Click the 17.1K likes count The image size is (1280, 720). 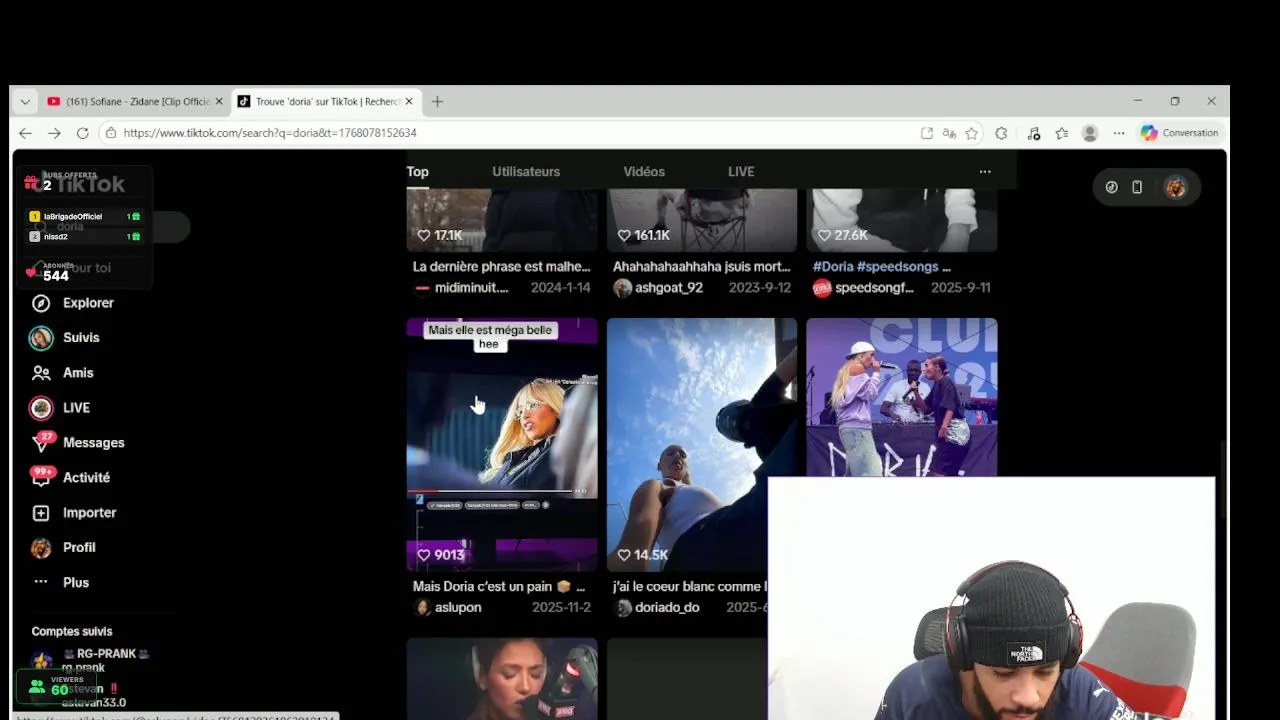coord(448,235)
